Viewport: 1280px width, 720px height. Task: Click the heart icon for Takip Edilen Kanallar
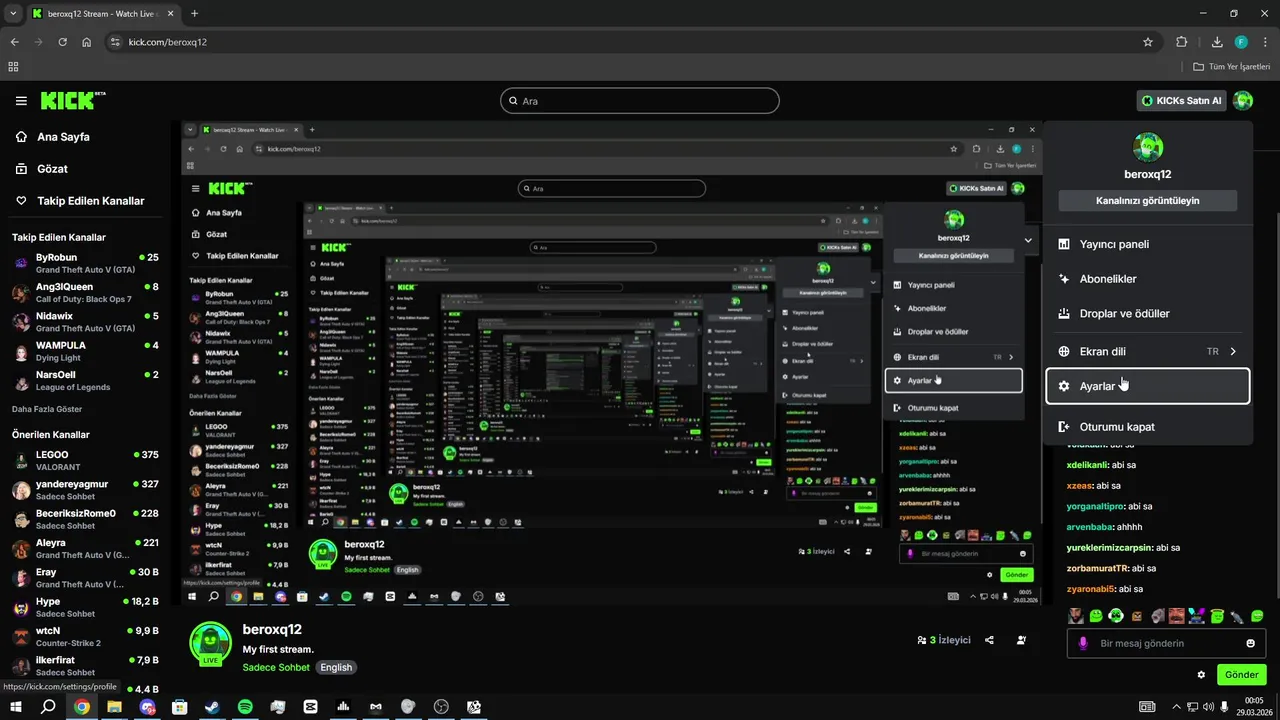click(x=21, y=201)
